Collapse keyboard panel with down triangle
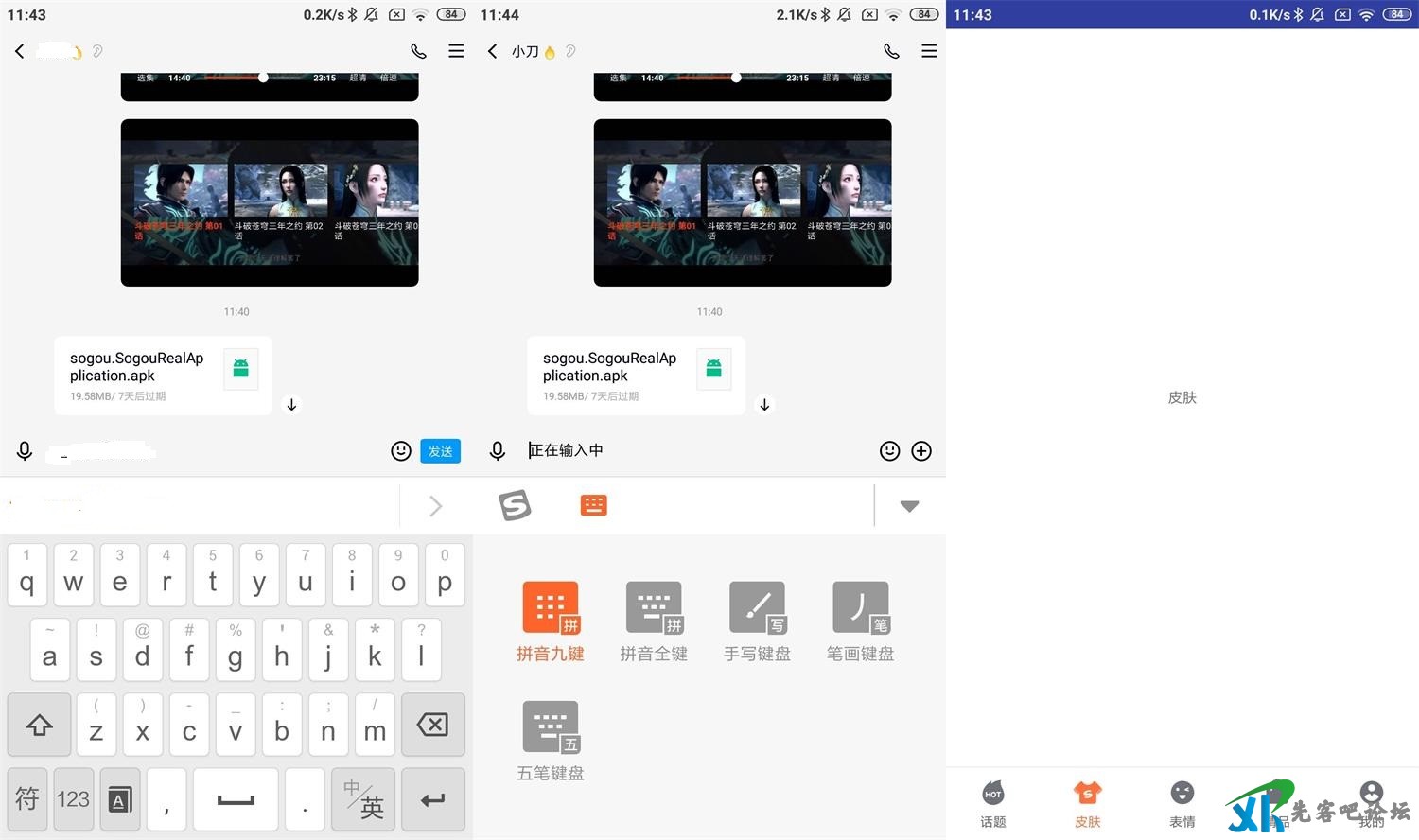Viewport: 1419px width, 840px height. click(909, 506)
